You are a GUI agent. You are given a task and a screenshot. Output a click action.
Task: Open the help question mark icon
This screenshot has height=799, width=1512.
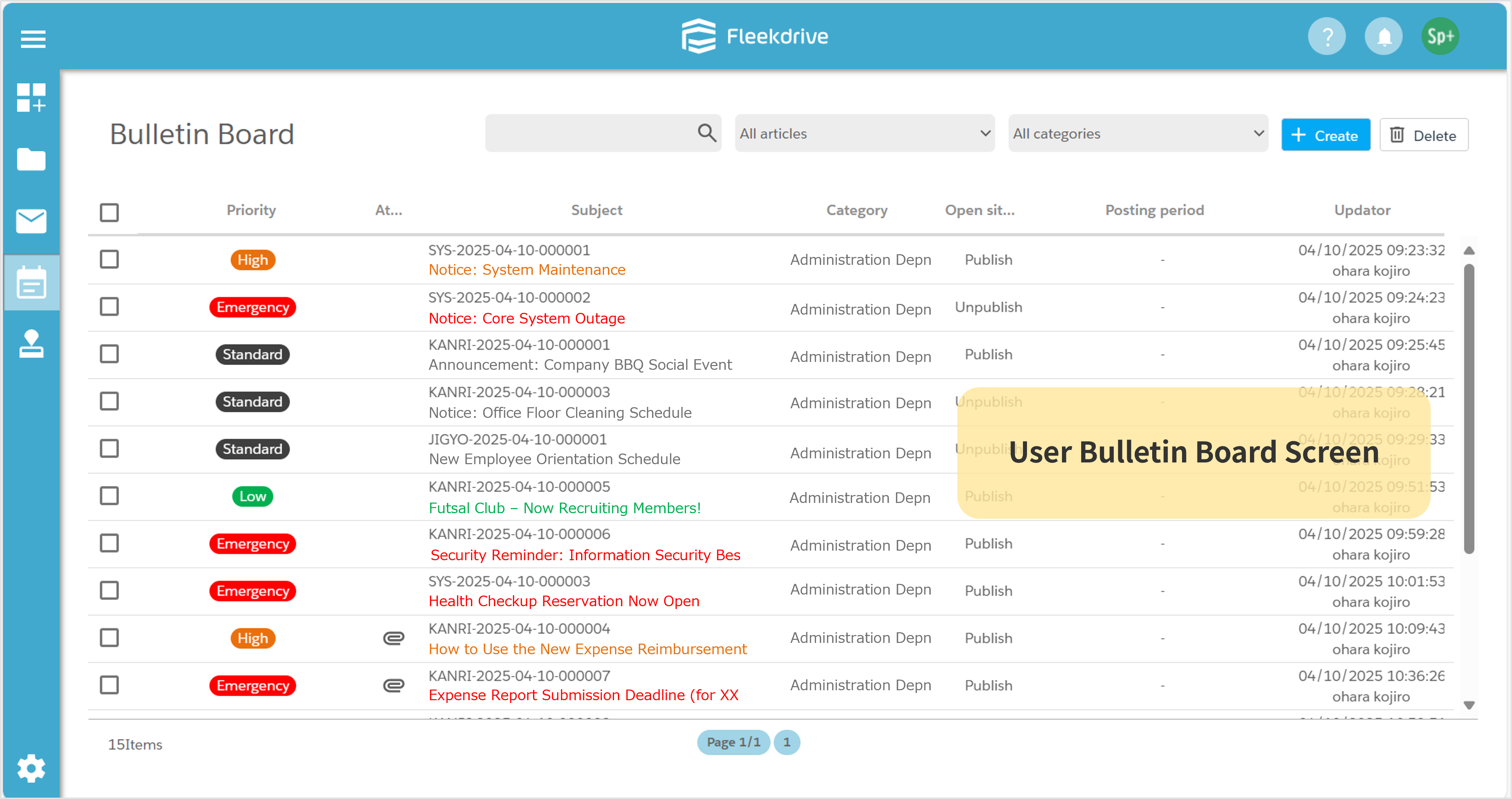pos(1326,37)
